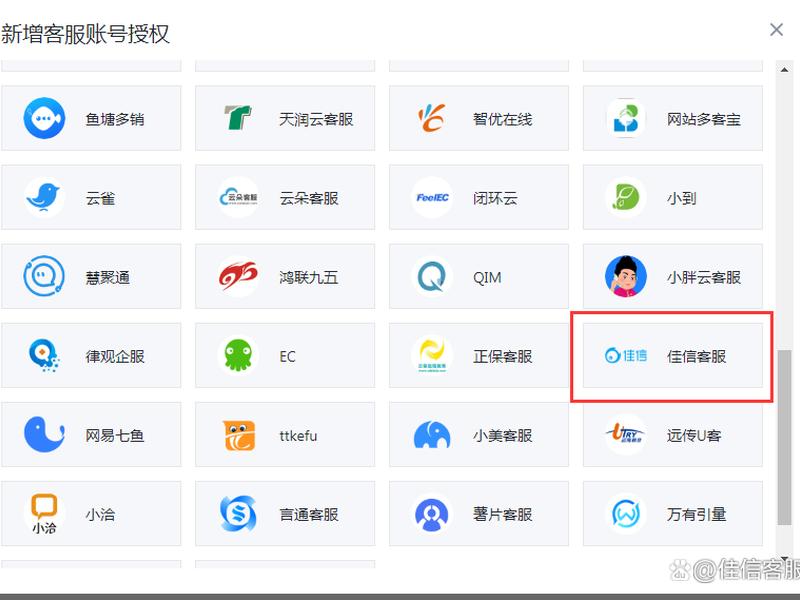Image resolution: width=800 pixels, height=600 pixels.
Task: Click the EC green octopus icon
Action: (238, 356)
